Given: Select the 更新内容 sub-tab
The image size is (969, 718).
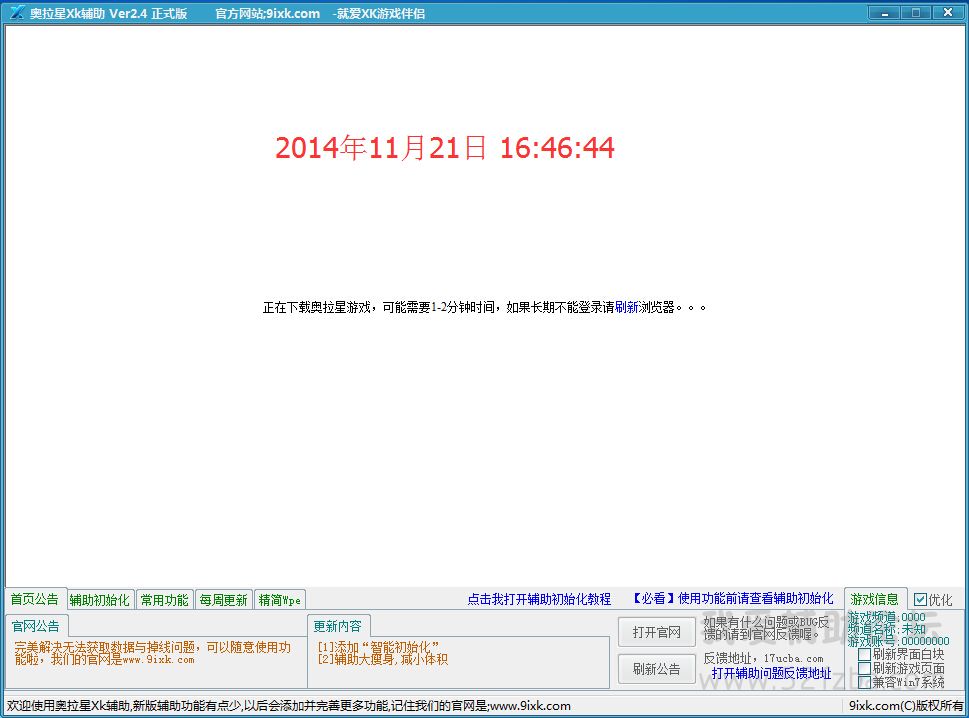Looking at the screenshot, I should coord(337,626).
